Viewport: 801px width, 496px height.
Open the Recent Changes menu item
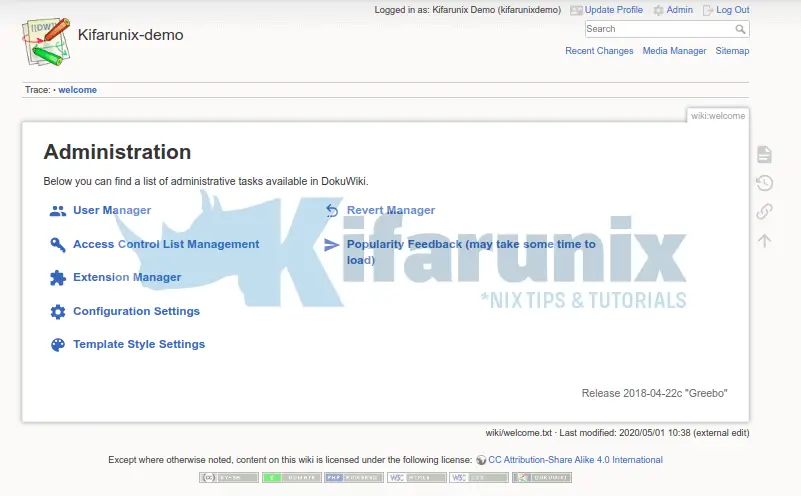coord(599,51)
